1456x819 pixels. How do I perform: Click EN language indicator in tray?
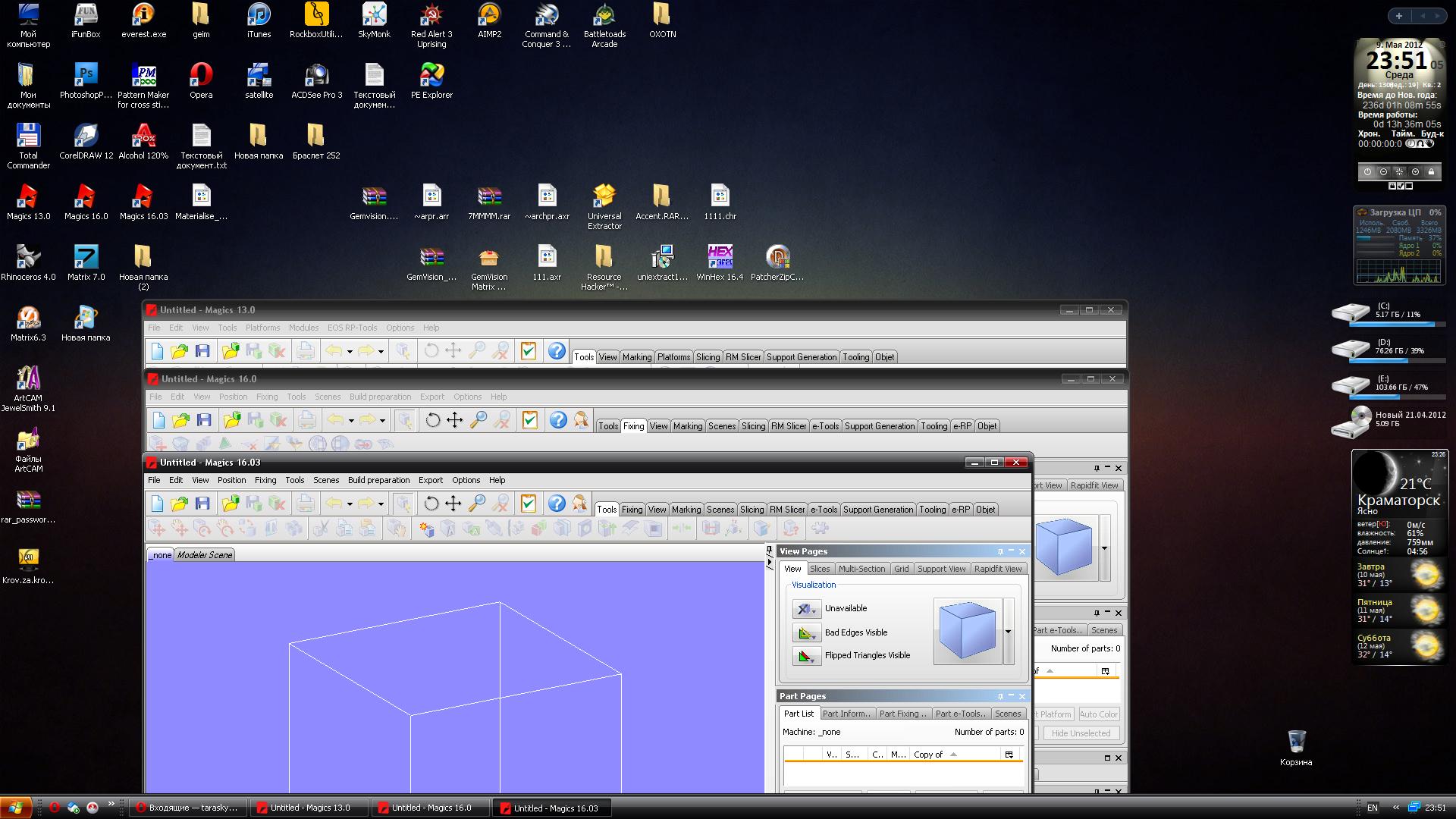1373,808
